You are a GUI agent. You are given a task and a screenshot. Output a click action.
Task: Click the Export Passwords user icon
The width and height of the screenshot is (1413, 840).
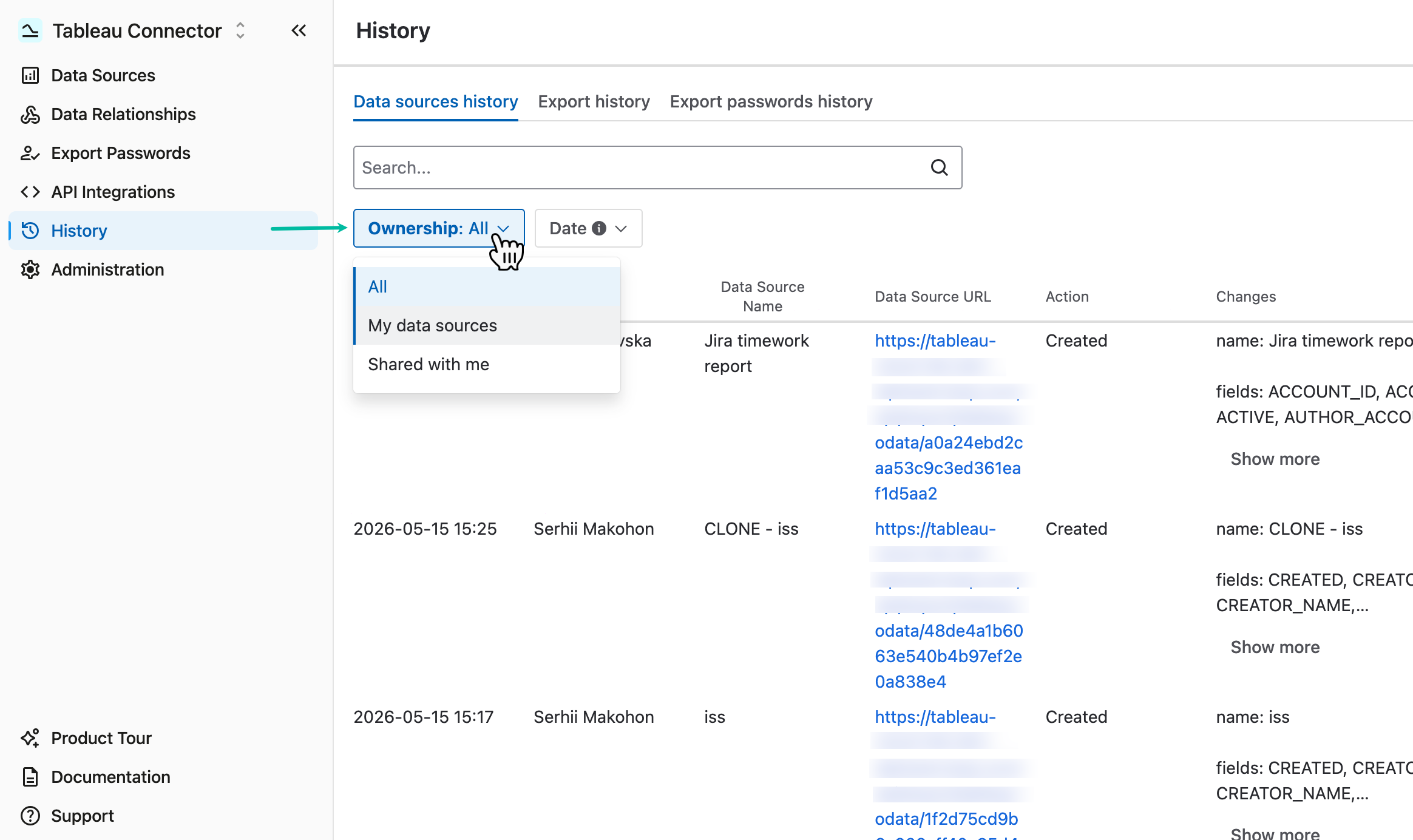(30, 153)
